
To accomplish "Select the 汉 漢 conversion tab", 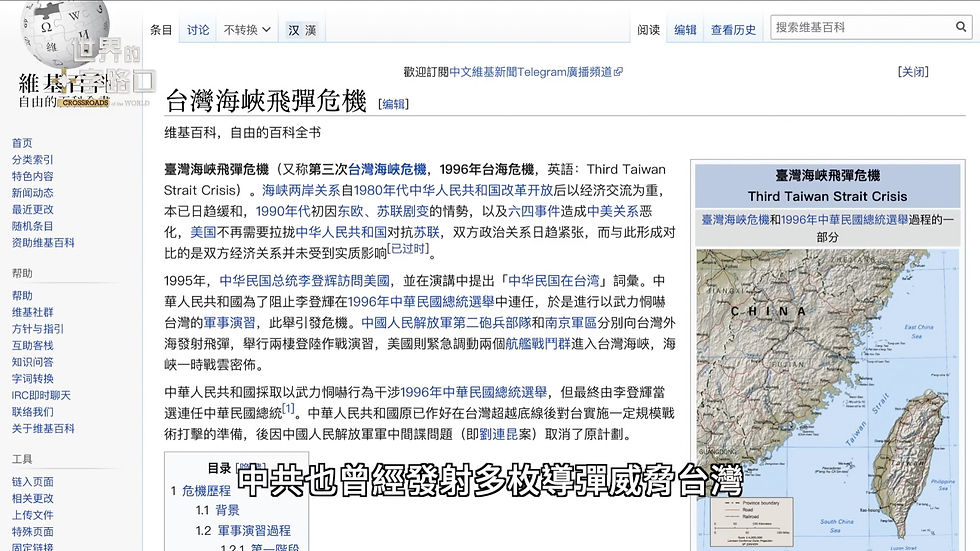I will tap(302, 29).
